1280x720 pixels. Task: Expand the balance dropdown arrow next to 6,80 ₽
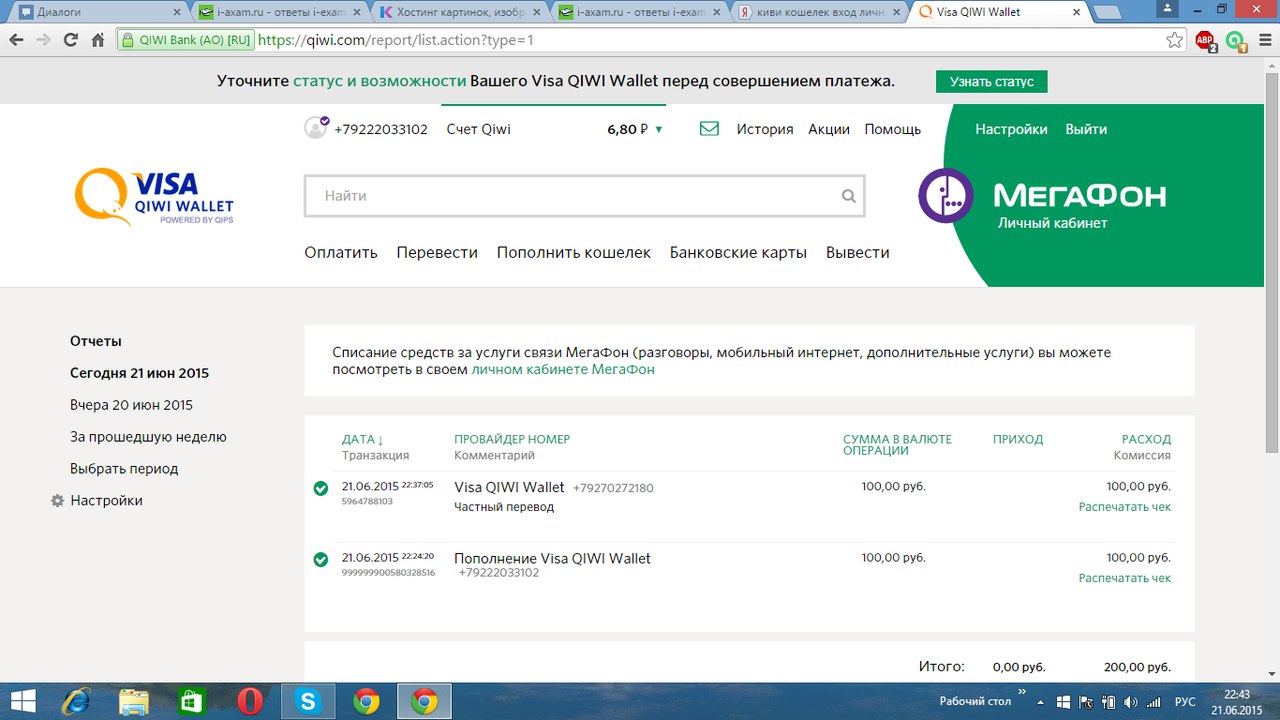[658, 129]
